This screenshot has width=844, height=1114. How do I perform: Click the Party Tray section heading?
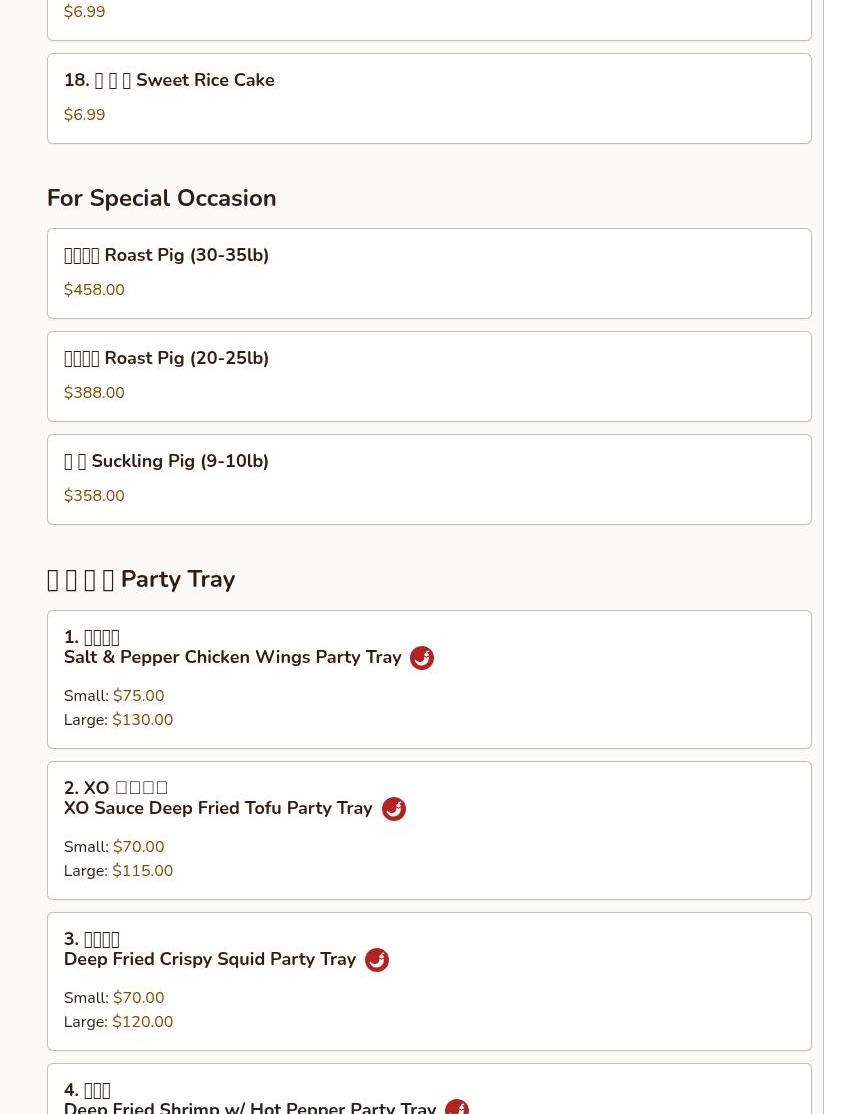pyautogui.click(x=141, y=579)
